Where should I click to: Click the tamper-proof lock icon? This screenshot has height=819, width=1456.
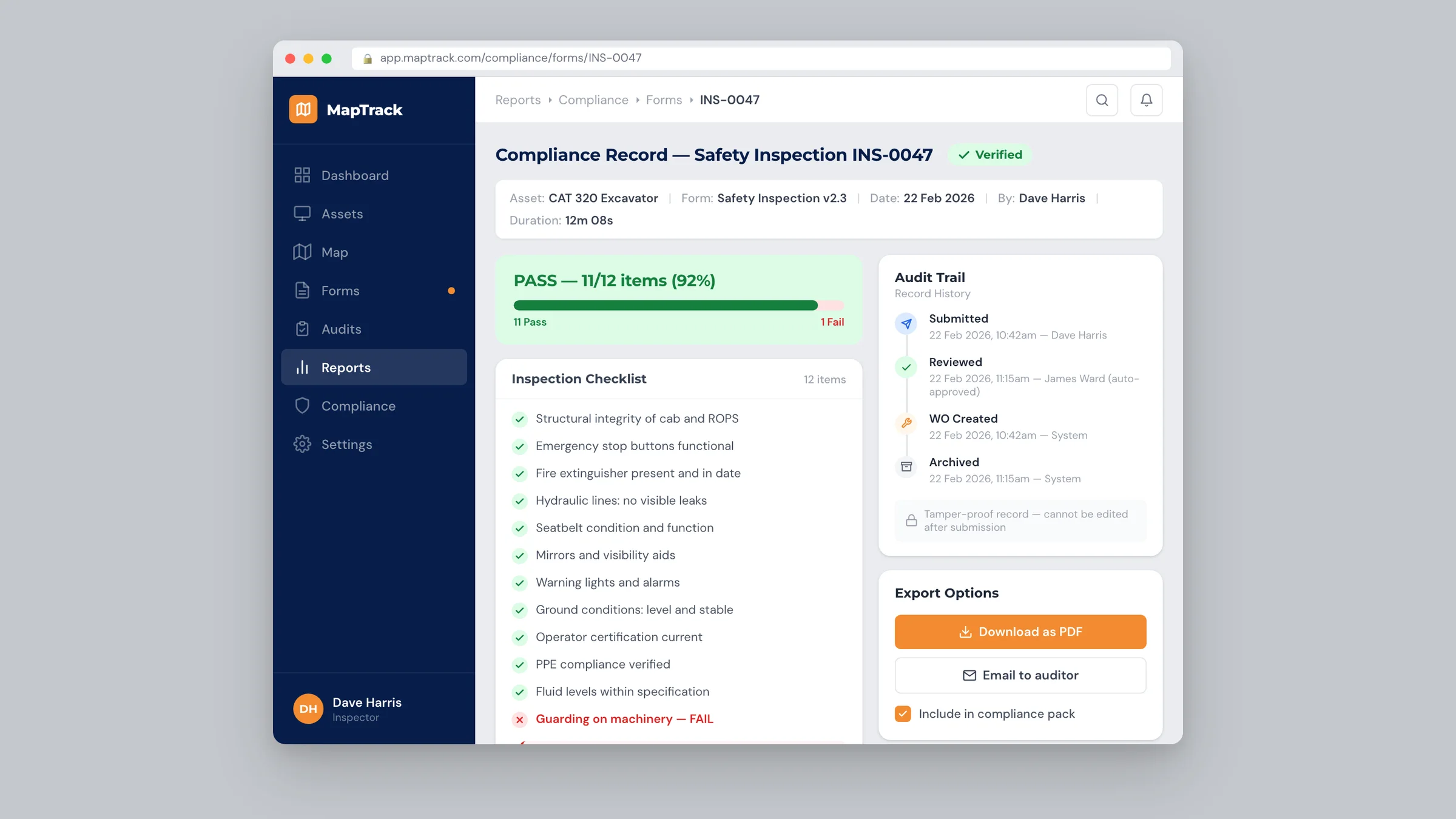click(911, 521)
